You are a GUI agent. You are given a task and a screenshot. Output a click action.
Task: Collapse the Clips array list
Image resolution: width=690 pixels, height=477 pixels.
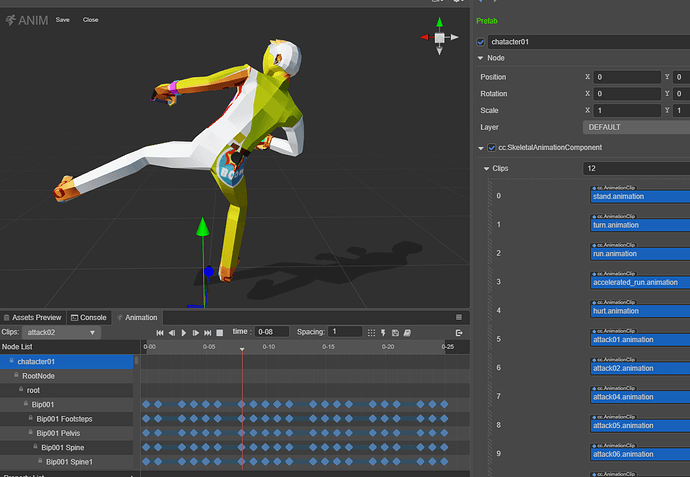487,169
